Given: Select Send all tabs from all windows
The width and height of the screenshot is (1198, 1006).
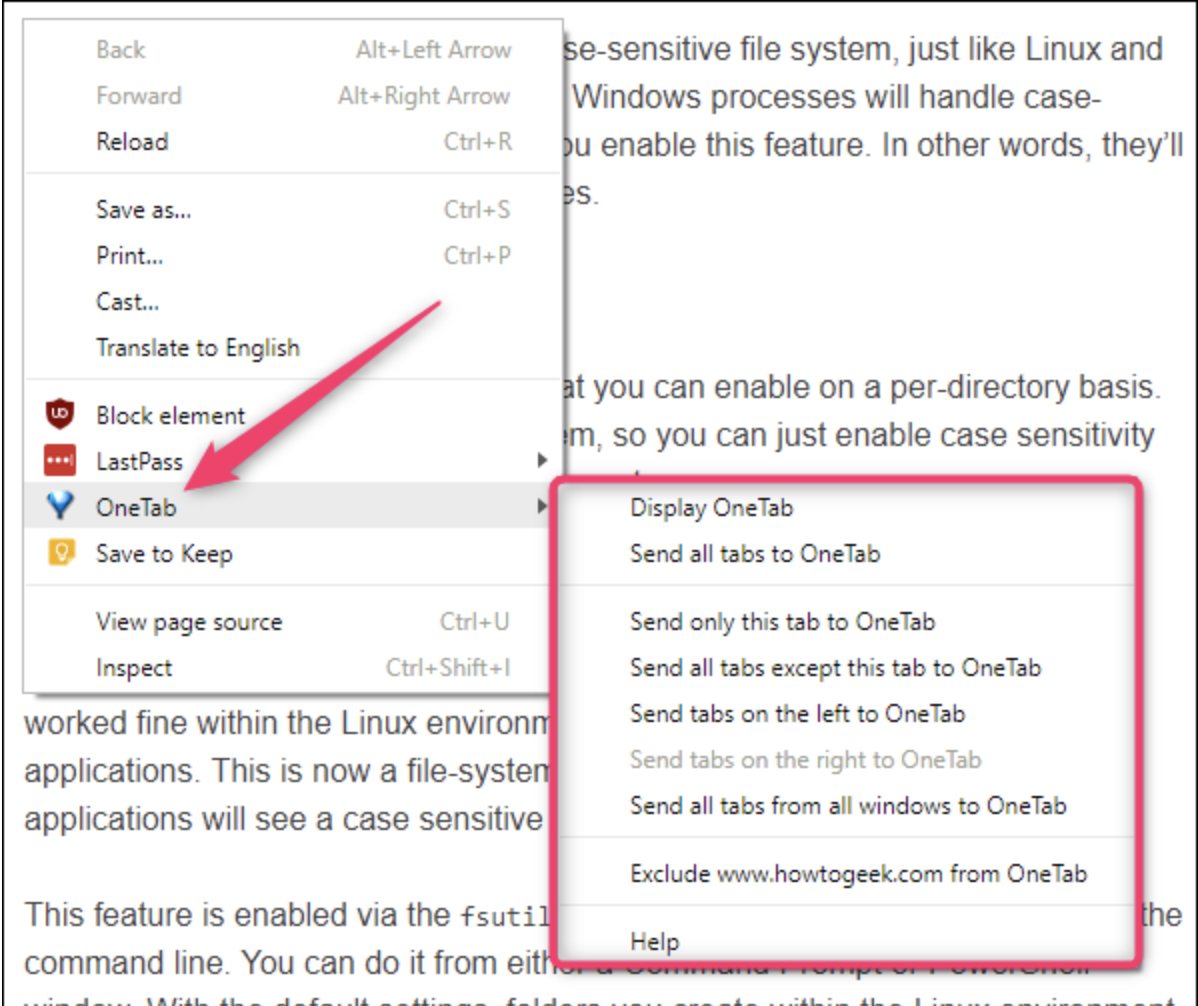Looking at the screenshot, I should 847,805.
